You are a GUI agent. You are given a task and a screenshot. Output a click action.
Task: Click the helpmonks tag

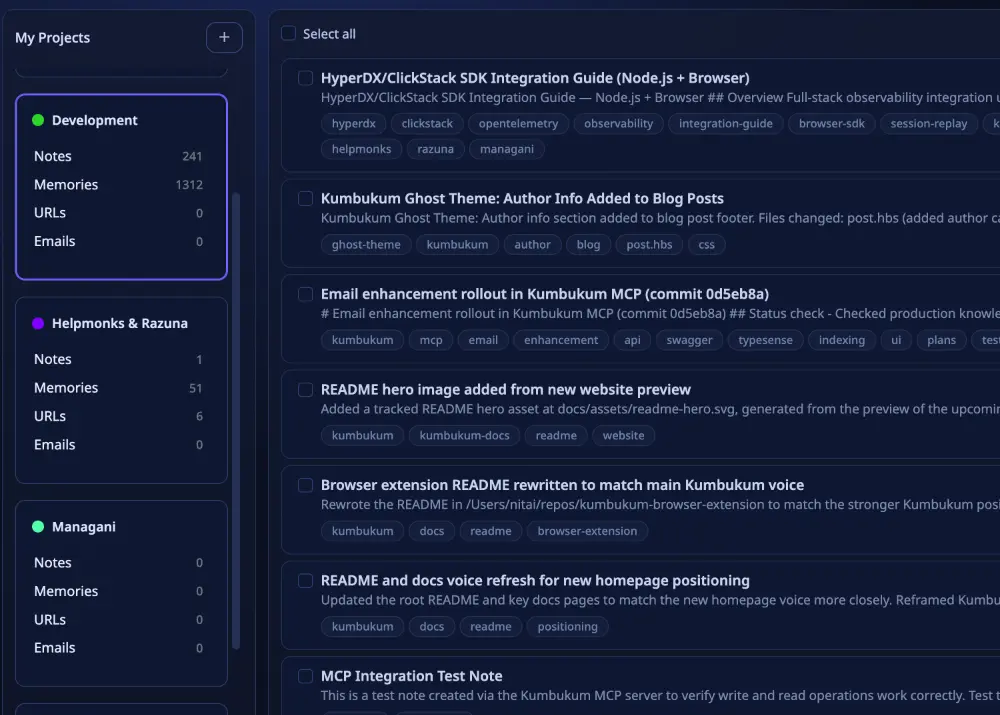coord(361,149)
